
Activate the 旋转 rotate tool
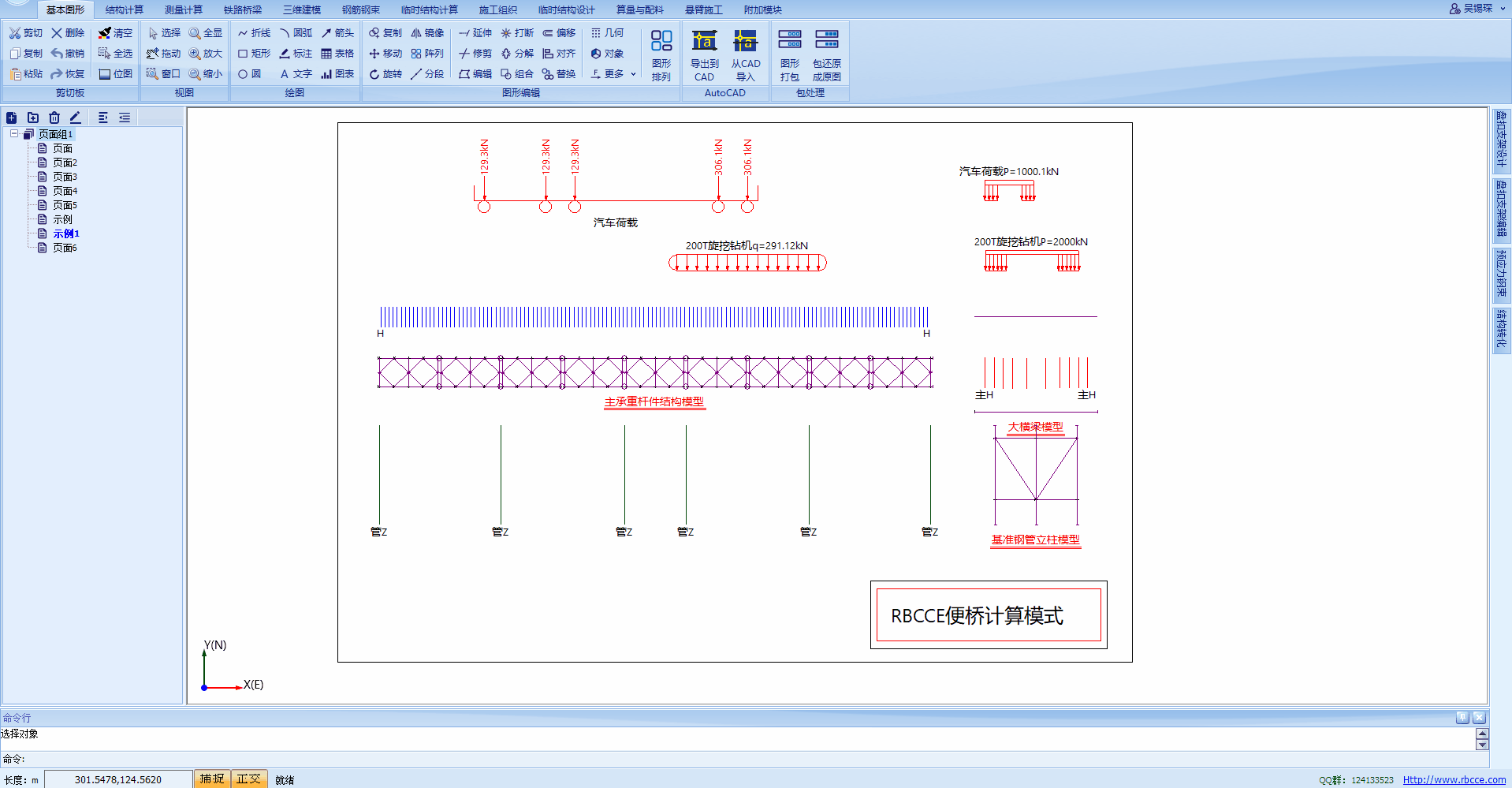385,73
